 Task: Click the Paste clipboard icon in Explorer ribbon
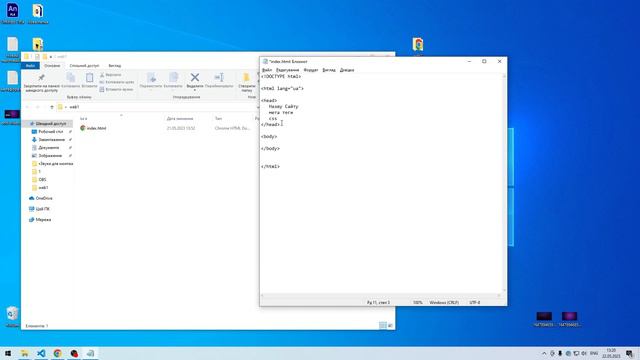pyautogui.click(x=89, y=78)
